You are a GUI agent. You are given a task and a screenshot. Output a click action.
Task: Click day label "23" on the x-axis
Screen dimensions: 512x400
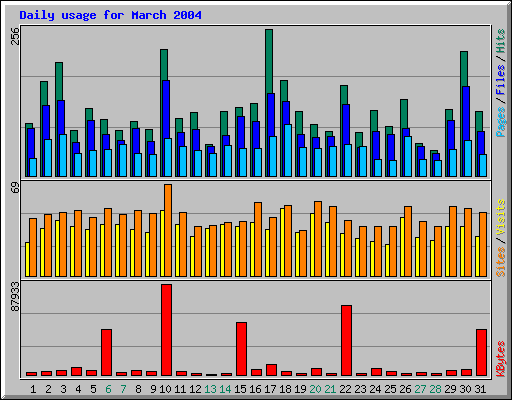360,389
